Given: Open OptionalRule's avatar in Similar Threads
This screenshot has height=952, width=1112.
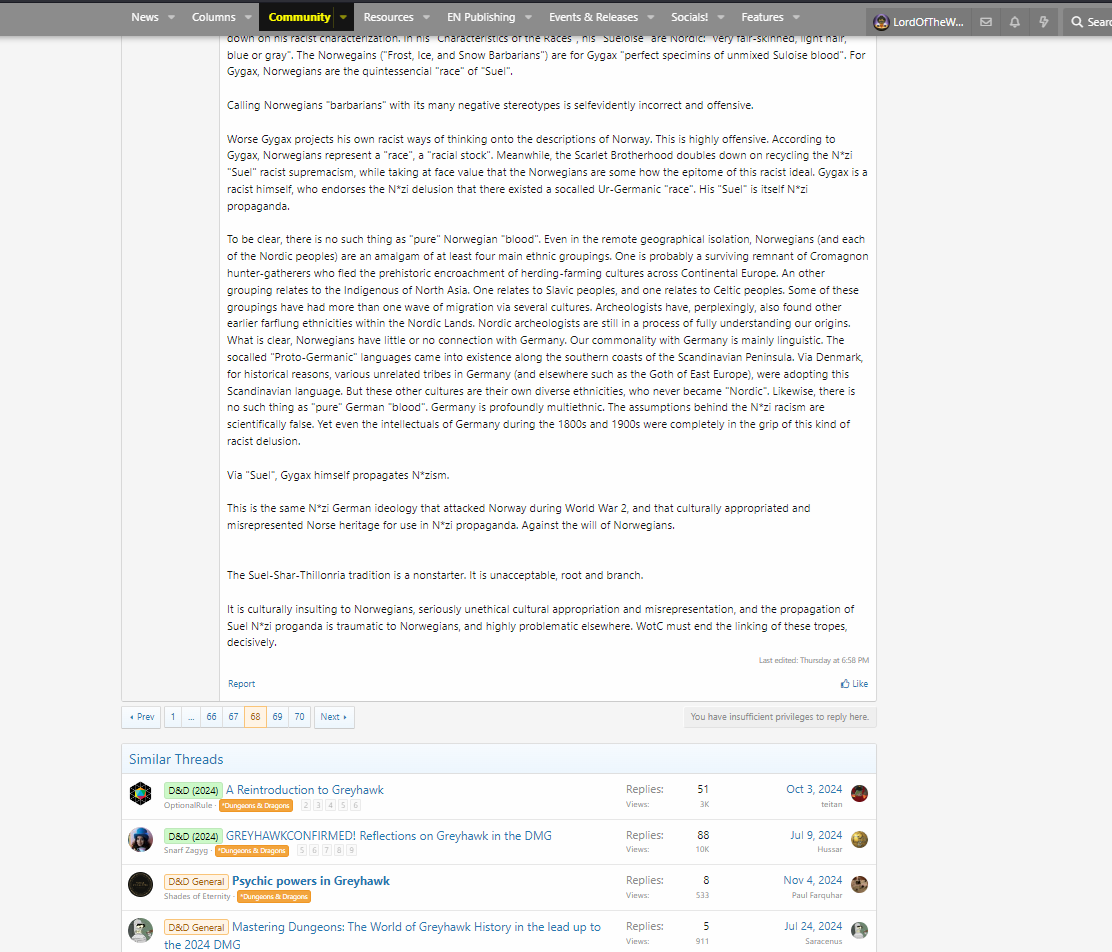Looking at the screenshot, I should [x=141, y=794].
